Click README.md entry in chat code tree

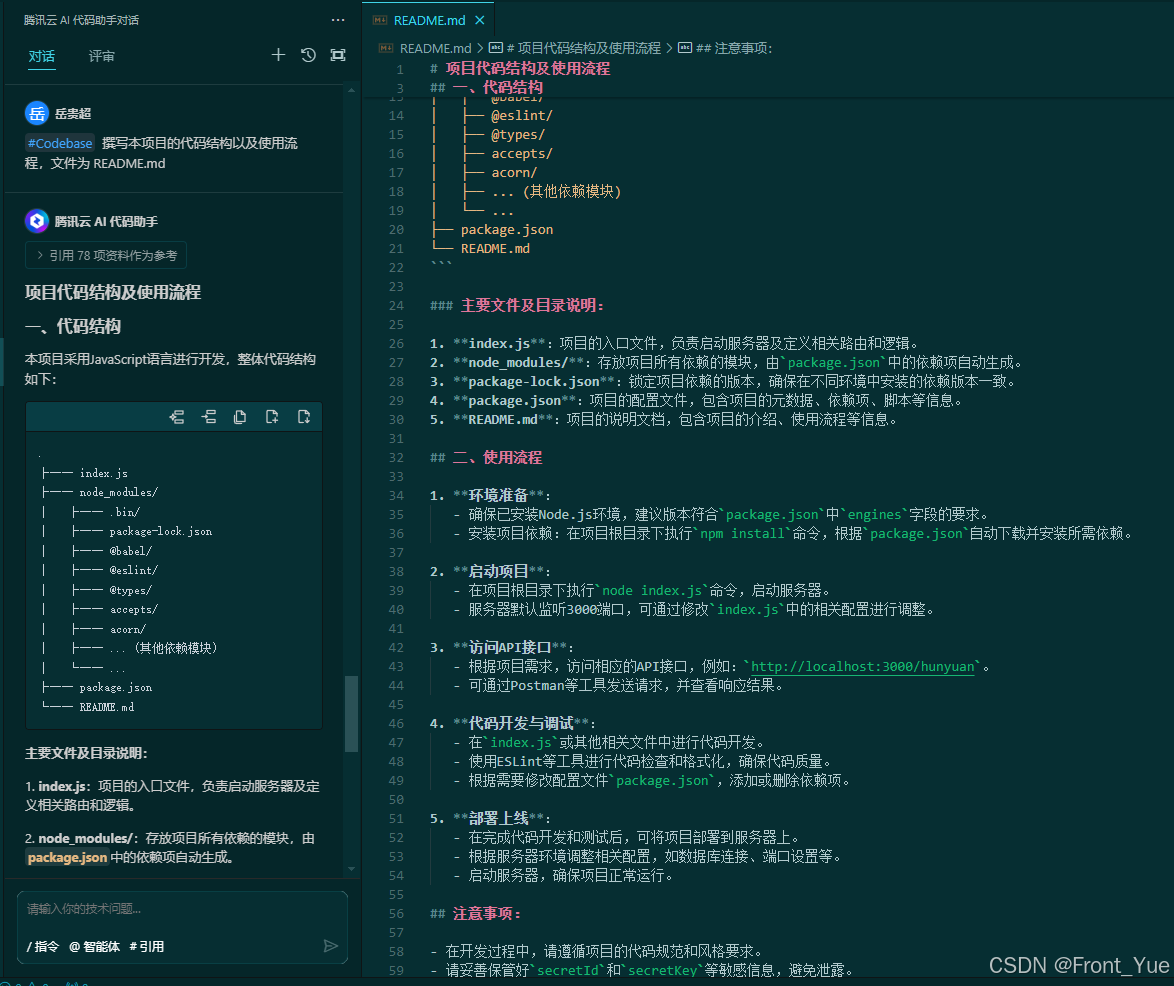tap(106, 707)
